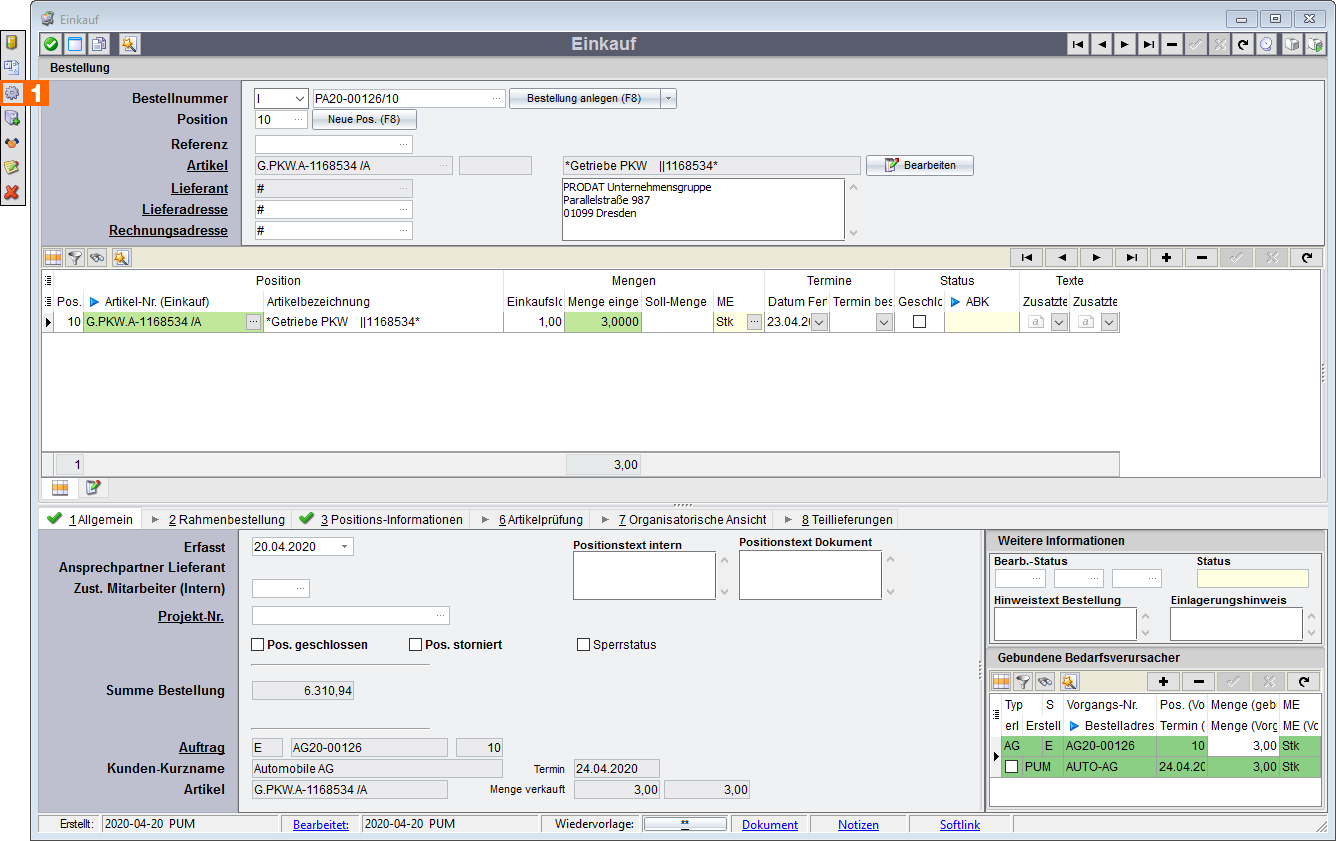Open the gear settings icon in left sidebar
1336x841 pixels.
pyautogui.click(x=12, y=93)
